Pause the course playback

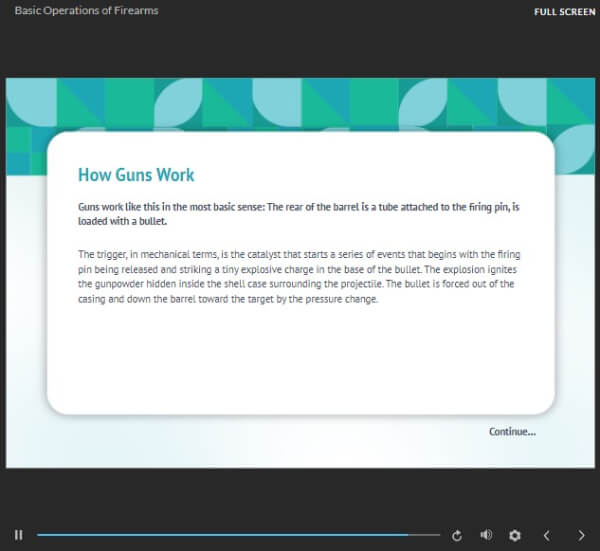[18, 535]
